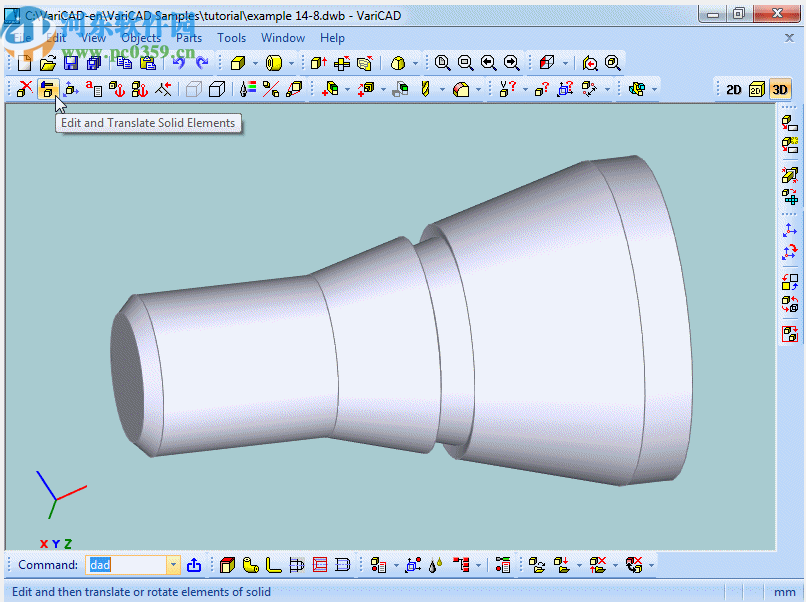Click the yellow pipe elbow icon in bottom toolbar
The width and height of the screenshot is (806, 602).
click(x=250, y=565)
